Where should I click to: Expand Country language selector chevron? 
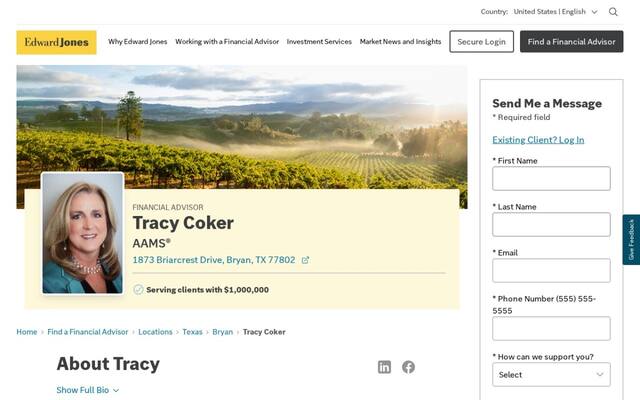(x=595, y=12)
